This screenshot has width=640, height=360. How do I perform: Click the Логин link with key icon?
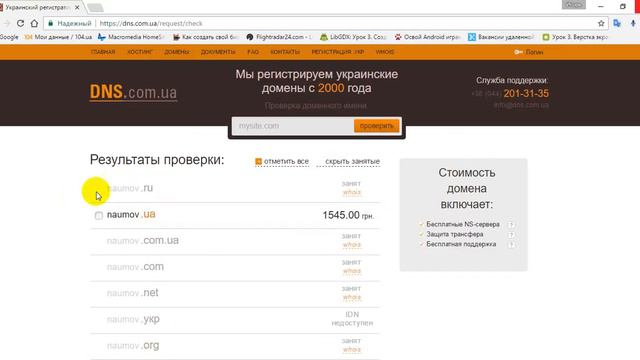coord(529,52)
